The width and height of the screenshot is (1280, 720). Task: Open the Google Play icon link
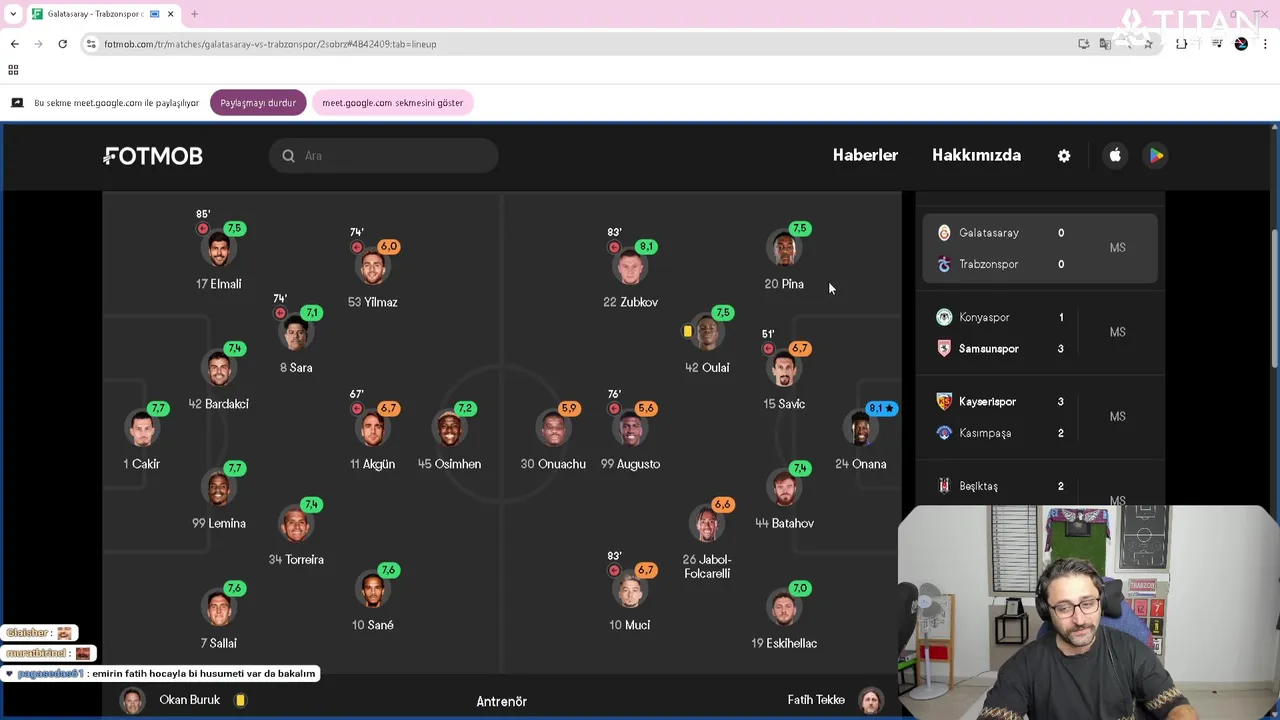1156,155
